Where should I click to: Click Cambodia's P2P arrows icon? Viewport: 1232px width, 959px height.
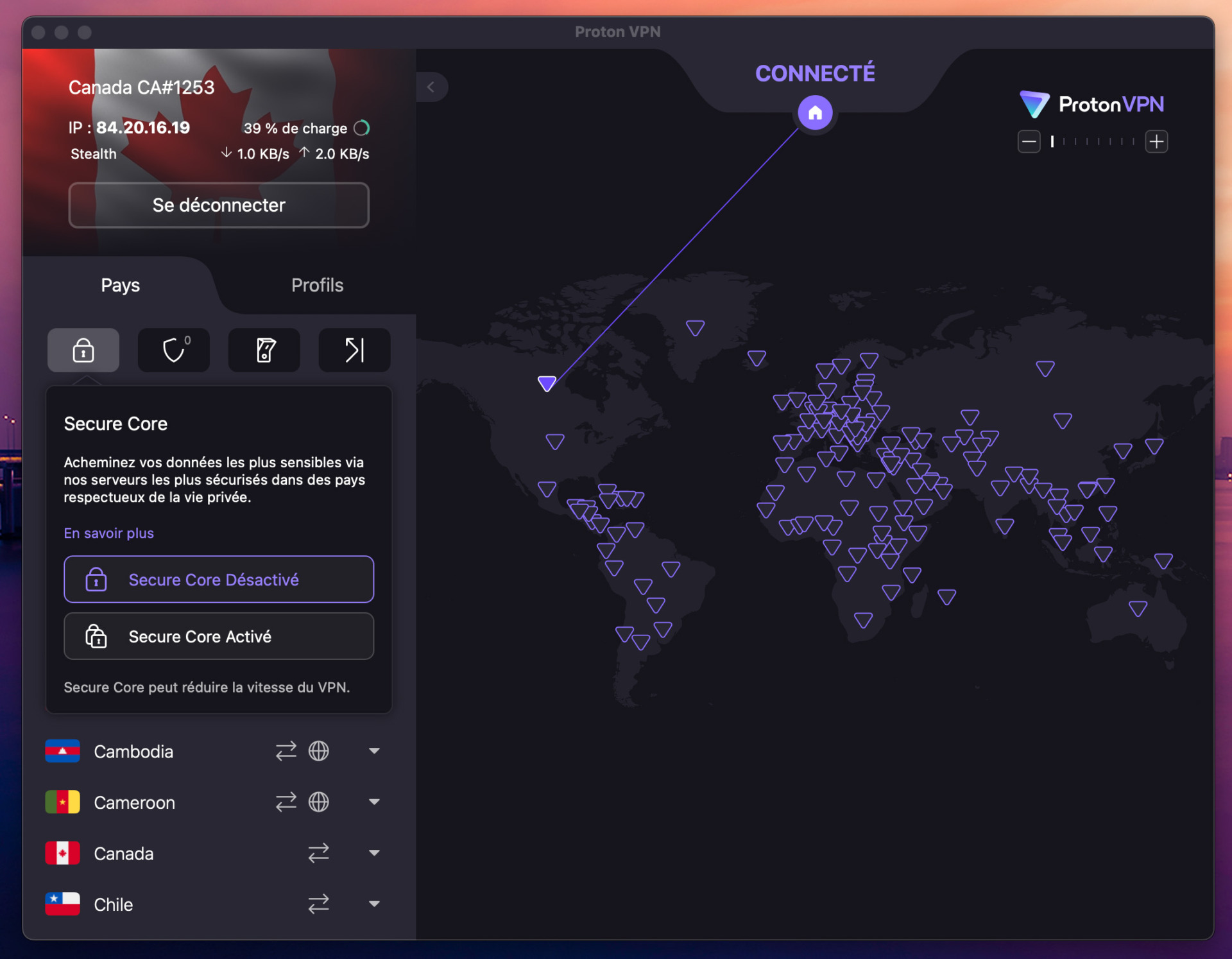(x=286, y=751)
